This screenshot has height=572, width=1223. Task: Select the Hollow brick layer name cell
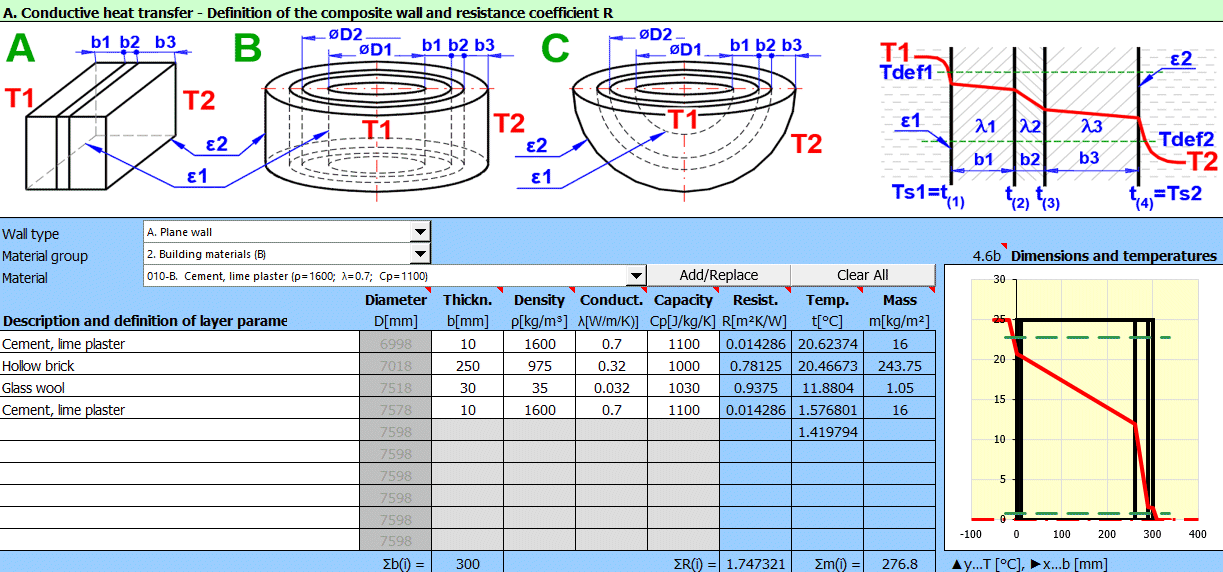pyautogui.click(x=180, y=366)
